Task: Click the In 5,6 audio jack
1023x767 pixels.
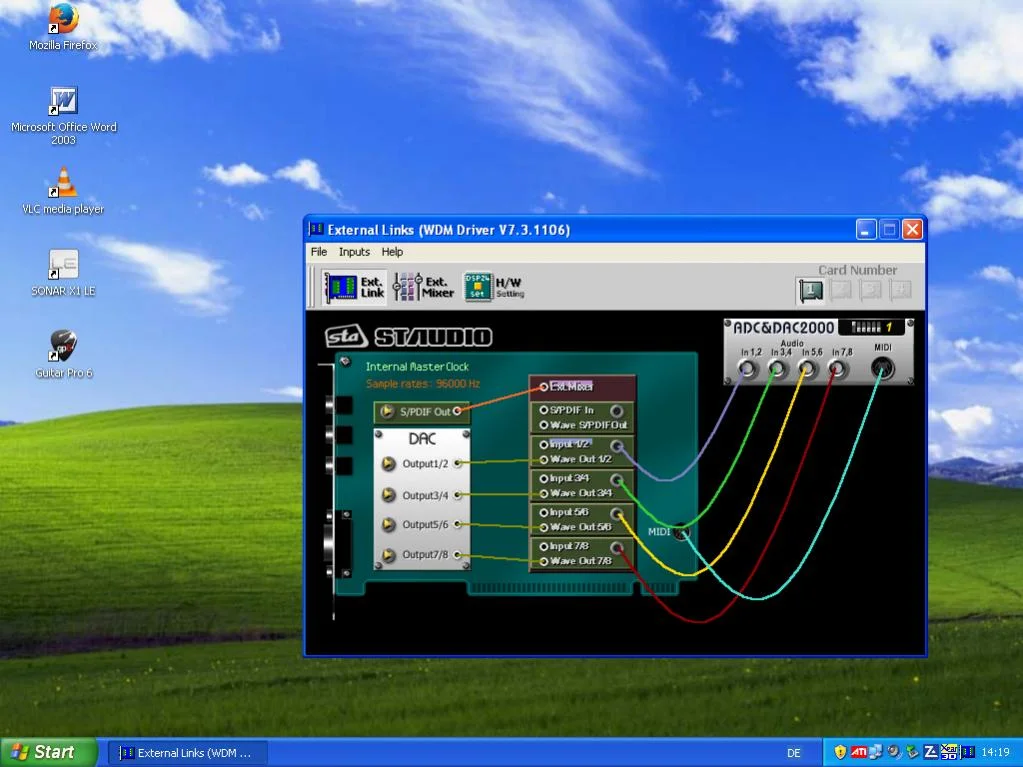Action: (809, 369)
